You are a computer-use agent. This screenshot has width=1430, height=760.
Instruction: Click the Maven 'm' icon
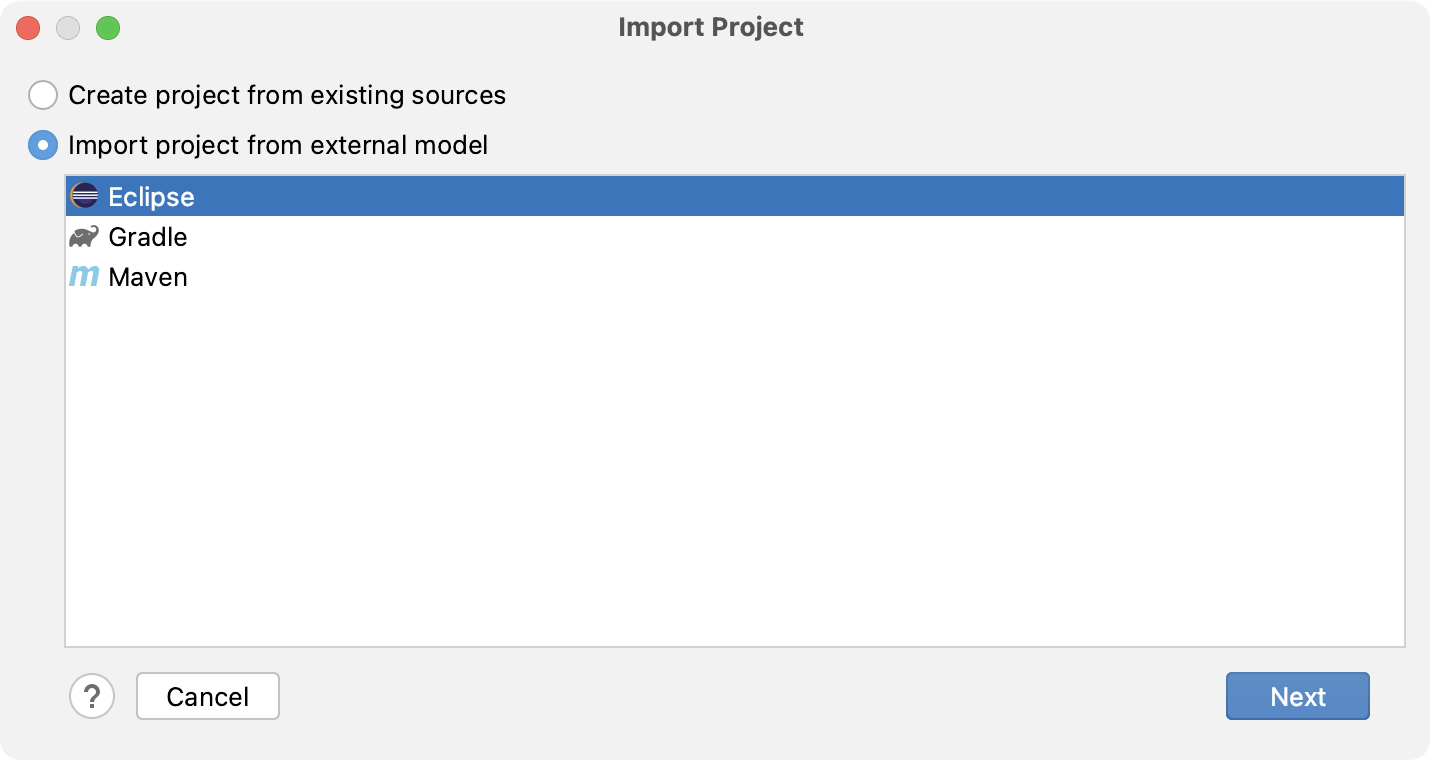tap(84, 276)
